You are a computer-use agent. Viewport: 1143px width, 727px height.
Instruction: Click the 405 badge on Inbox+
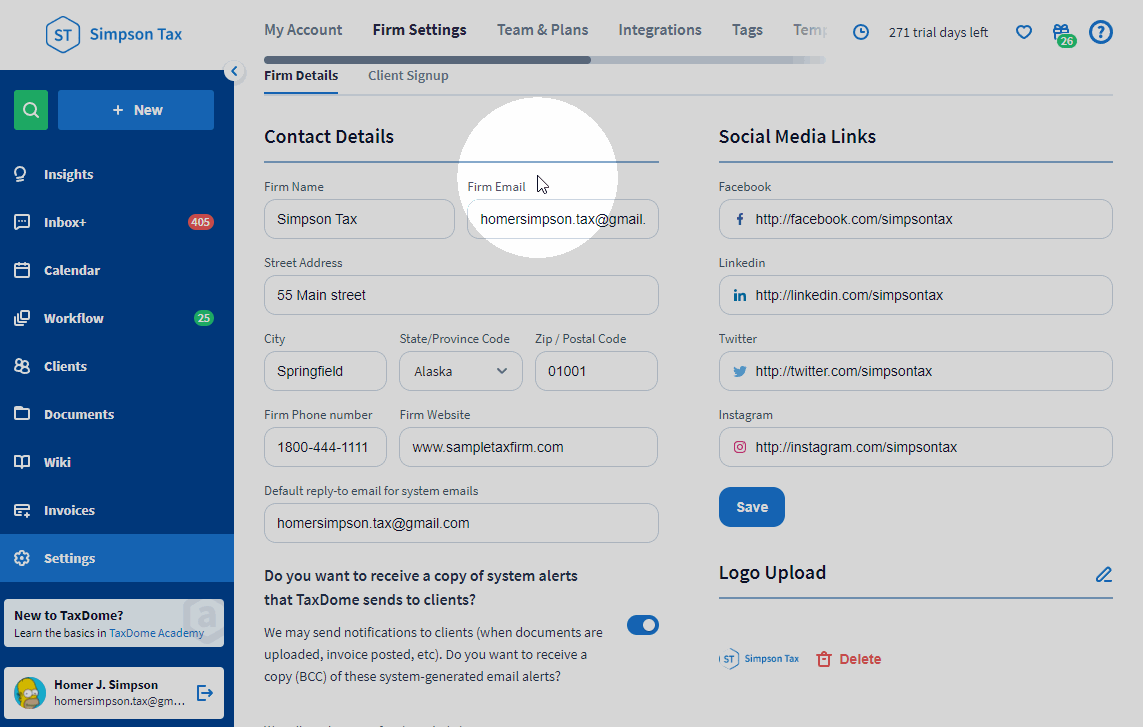coord(200,222)
